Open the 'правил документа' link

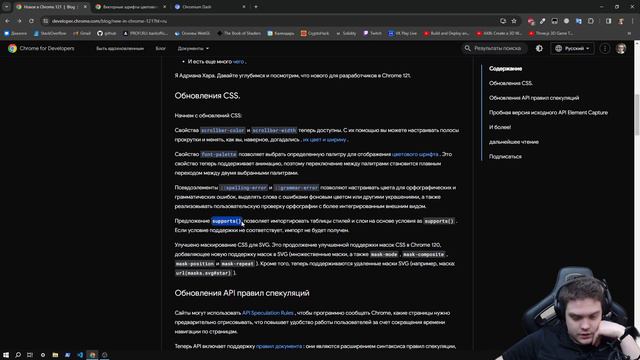(x=279, y=347)
